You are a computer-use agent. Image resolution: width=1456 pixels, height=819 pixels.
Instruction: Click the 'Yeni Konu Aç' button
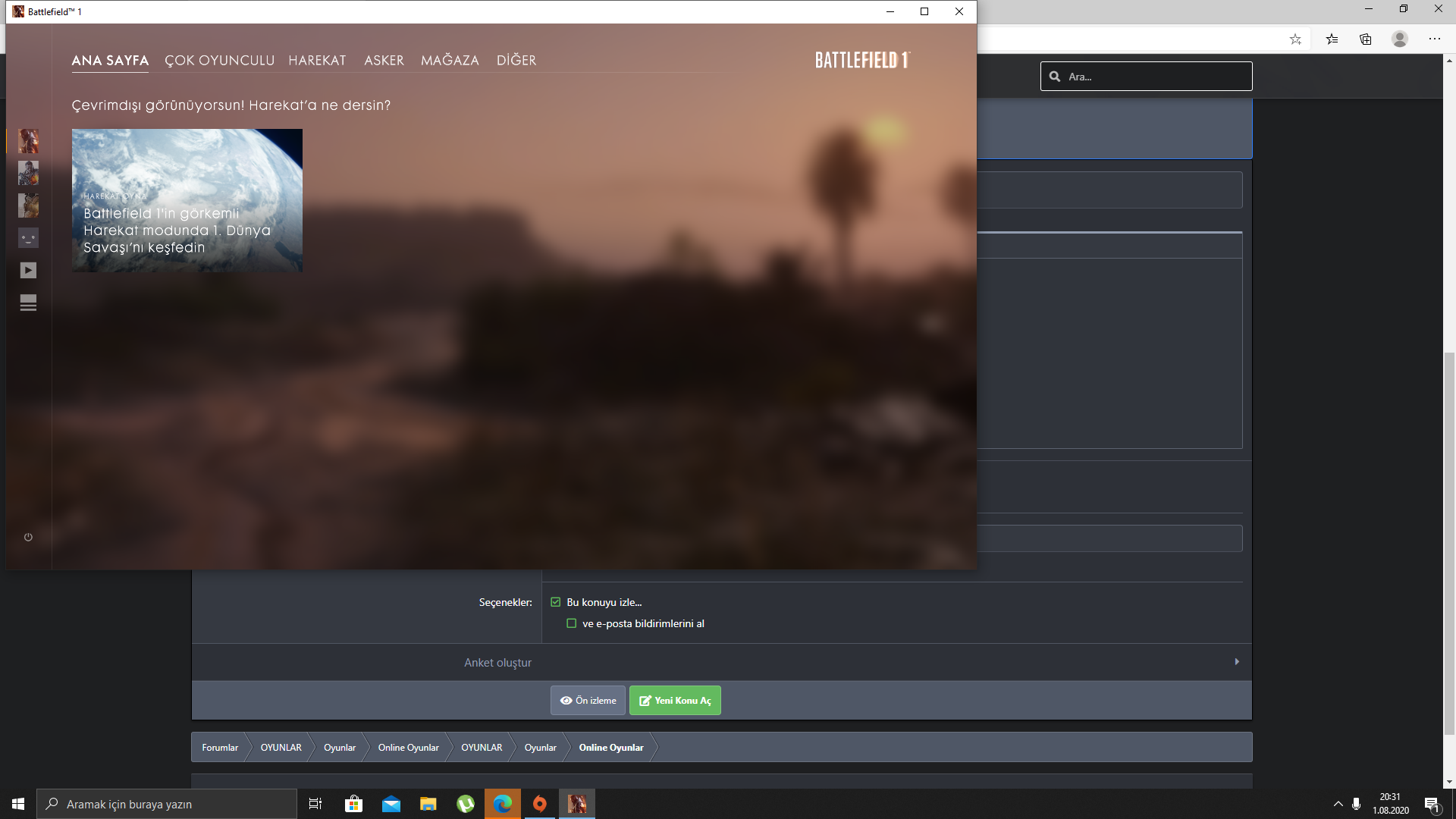coord(675,701)
